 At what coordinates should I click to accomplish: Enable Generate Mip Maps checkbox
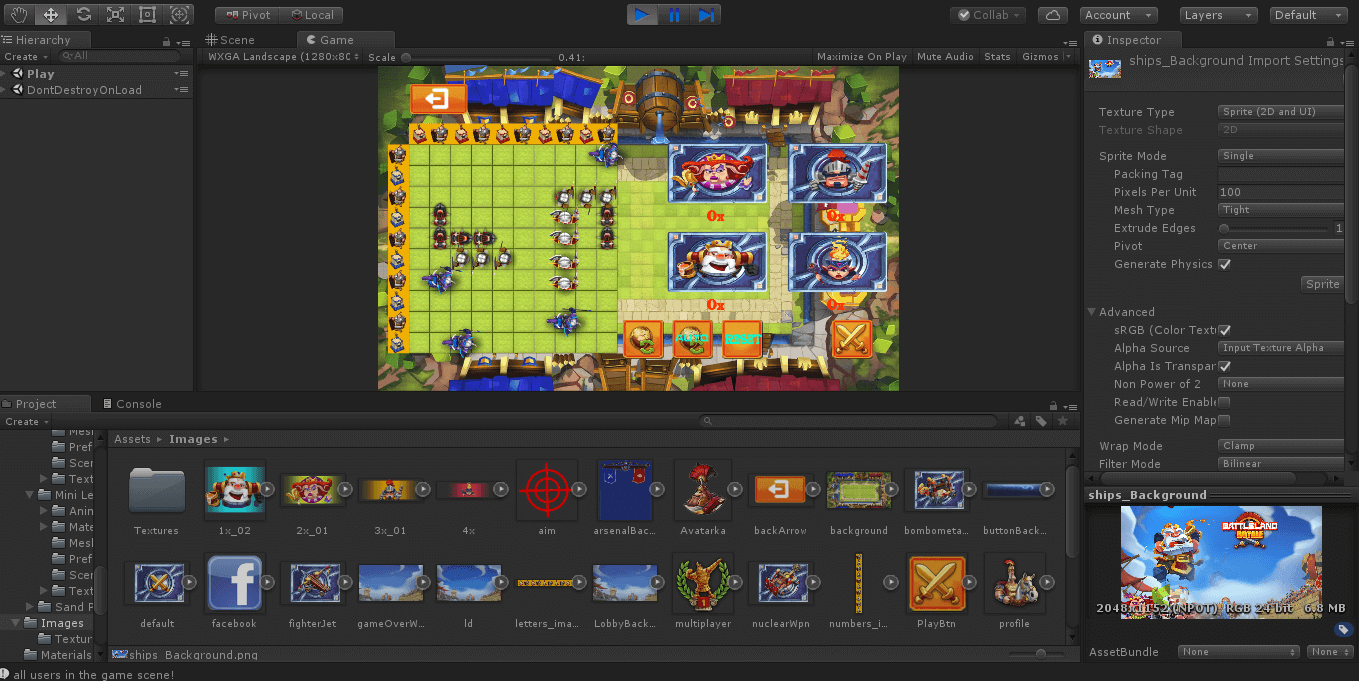pos(1224,421)
